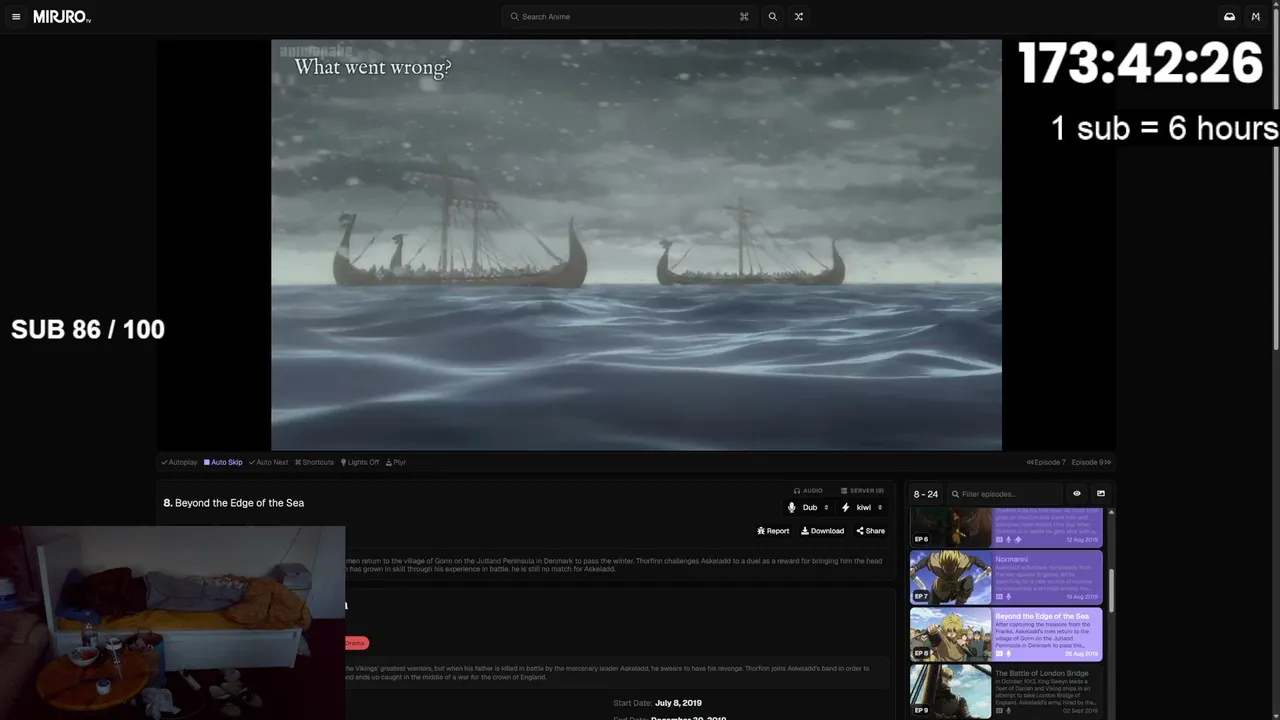Click the episode title '8. Beyond the Edge of the Sea'
Screen dimensions: 1280x720
234,503
